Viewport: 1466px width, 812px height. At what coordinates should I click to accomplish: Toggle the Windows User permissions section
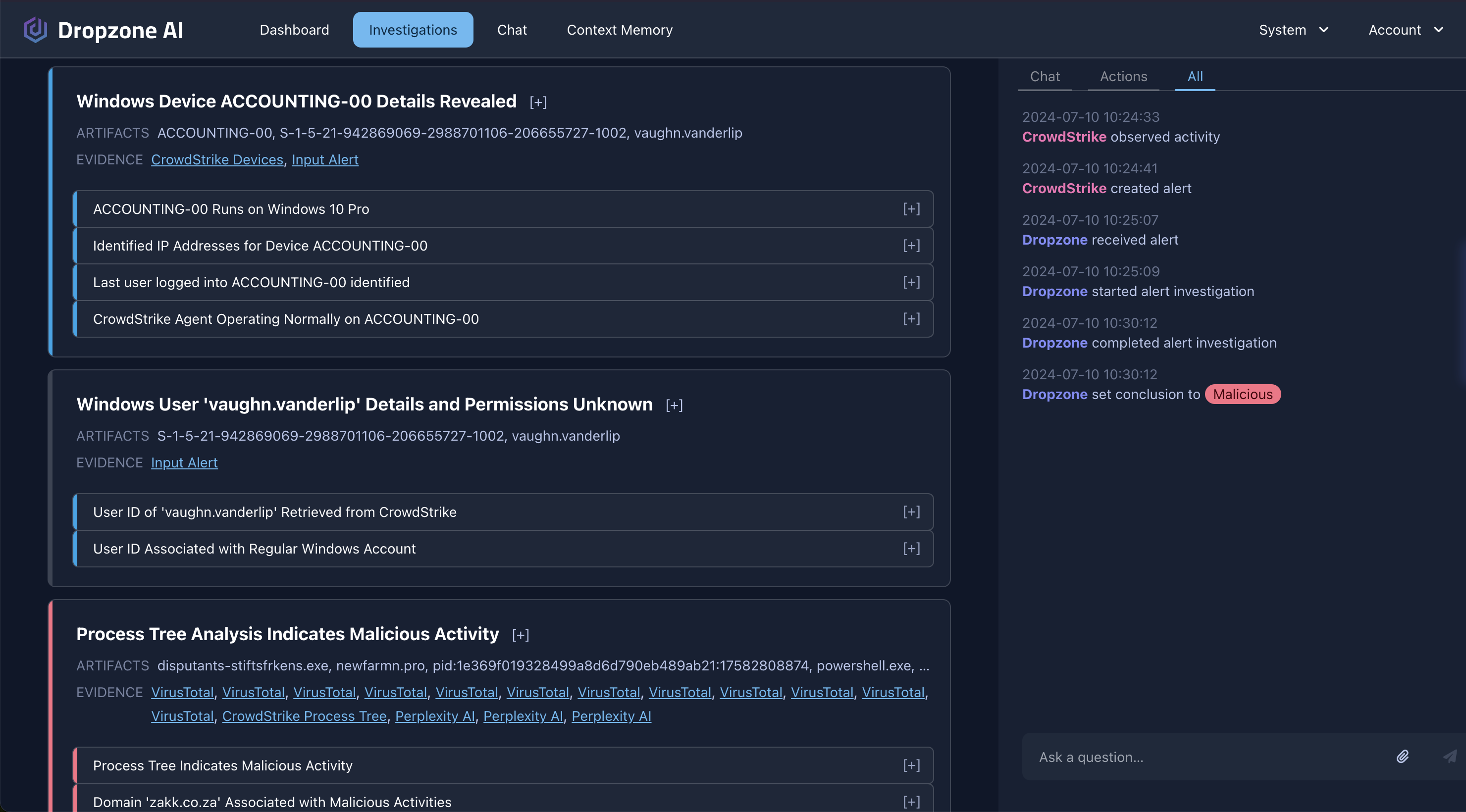[x=674, y=404]
